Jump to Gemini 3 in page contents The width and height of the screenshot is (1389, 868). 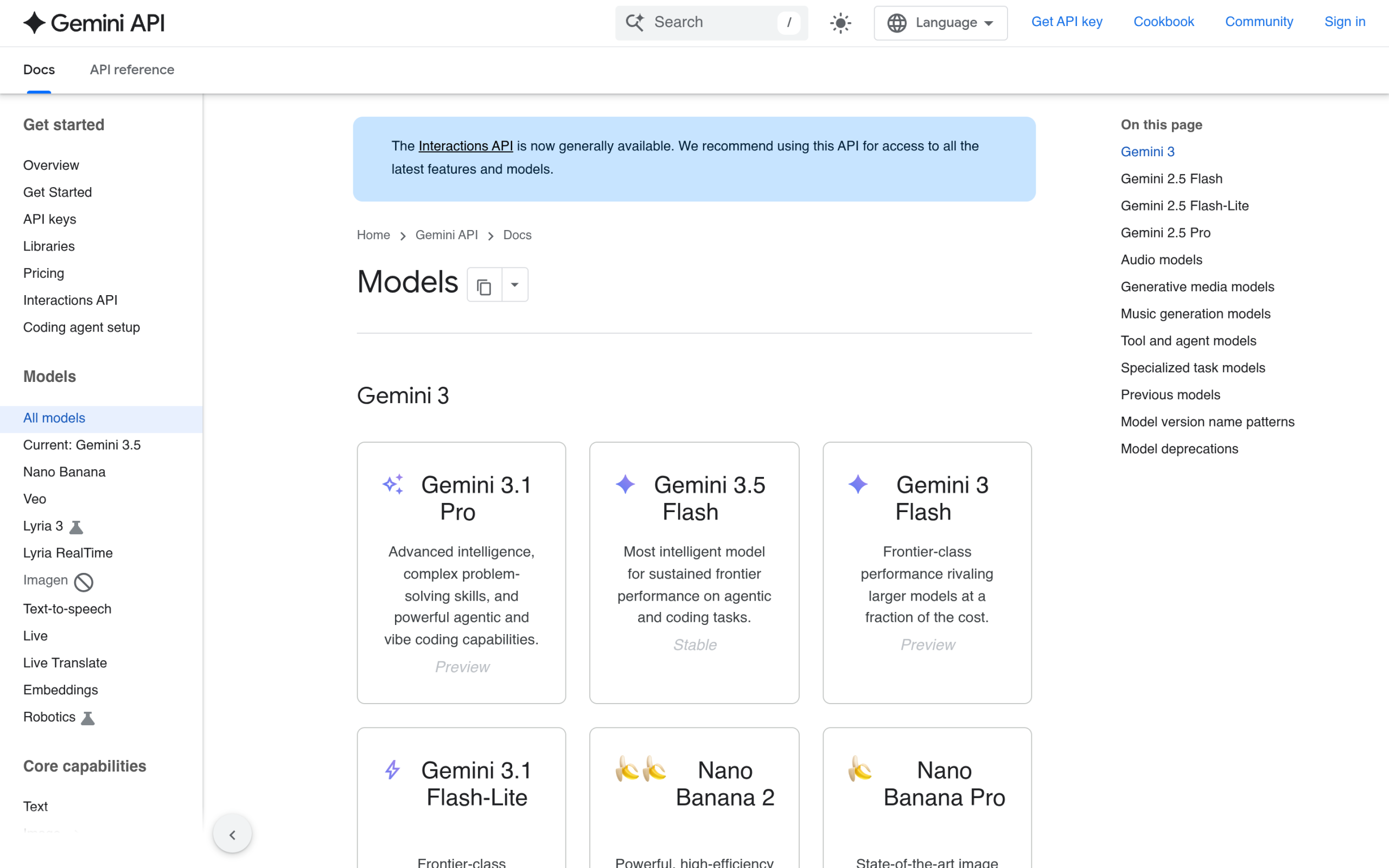(x=1148, y=151)
